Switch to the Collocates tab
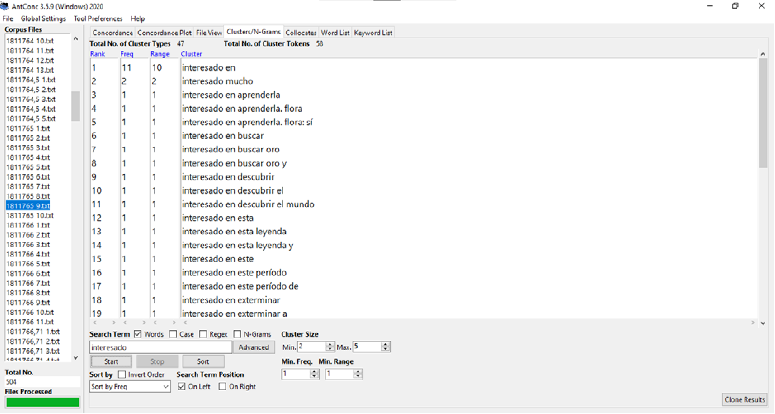This screenshot has width=775, height=414. [301, 33]
